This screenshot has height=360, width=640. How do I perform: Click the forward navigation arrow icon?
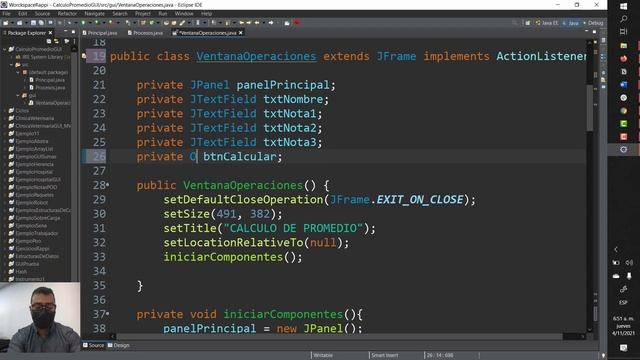click(x=271, y=23)
